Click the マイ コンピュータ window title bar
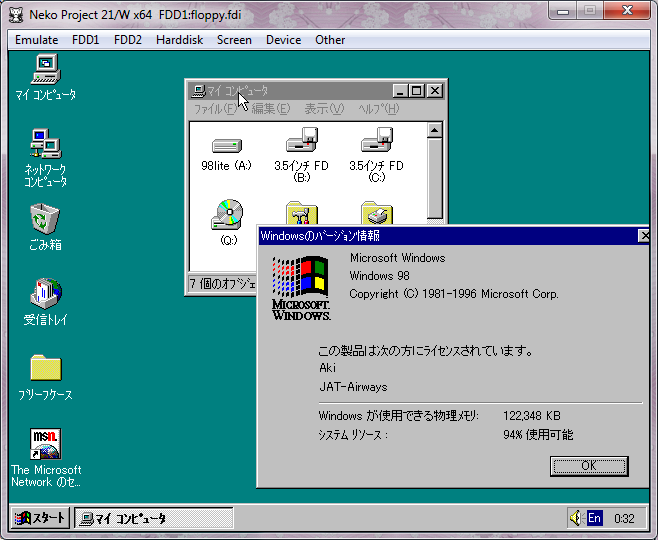 pos(317,91)
